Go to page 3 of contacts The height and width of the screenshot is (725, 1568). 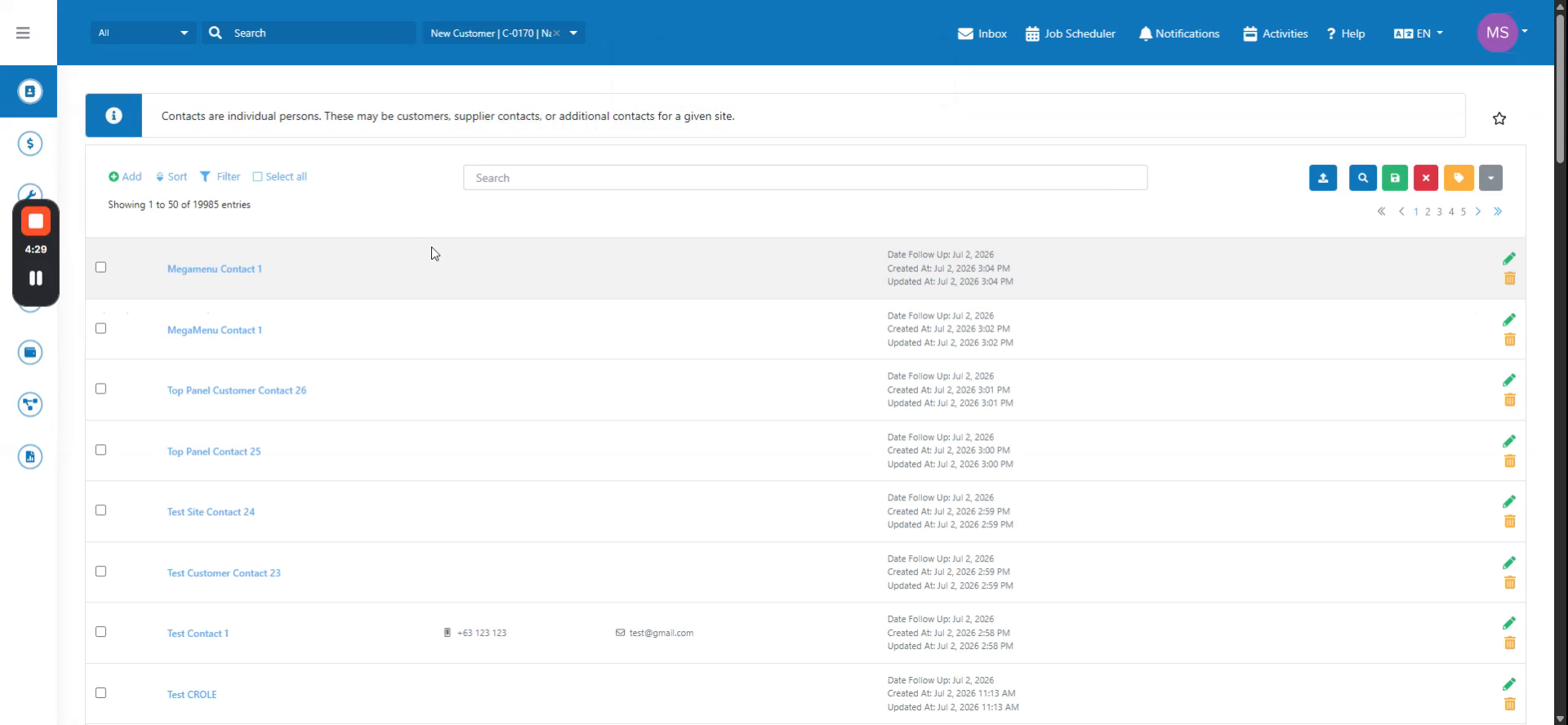click(x=1440, y=211)
